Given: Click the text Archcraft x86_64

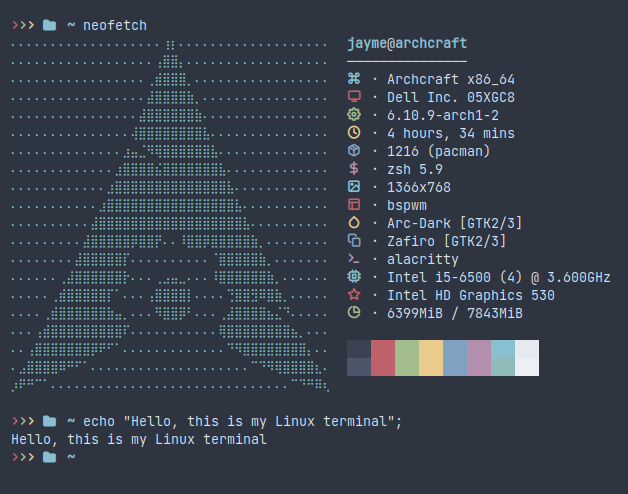Looking at the screenshot, I should 451,79.
